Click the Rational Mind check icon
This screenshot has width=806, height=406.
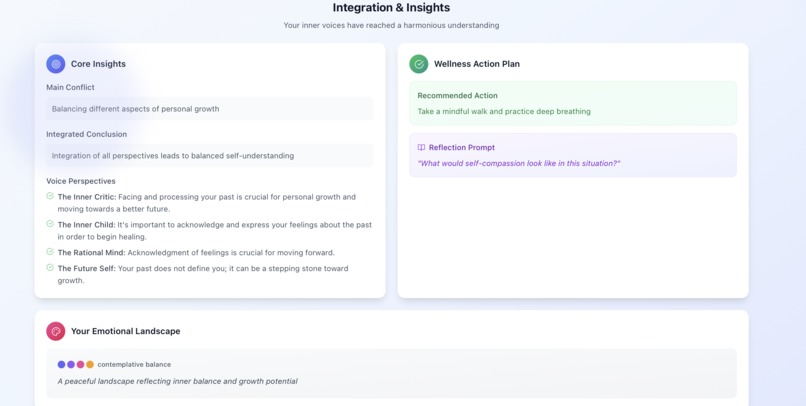coord(50,252)
